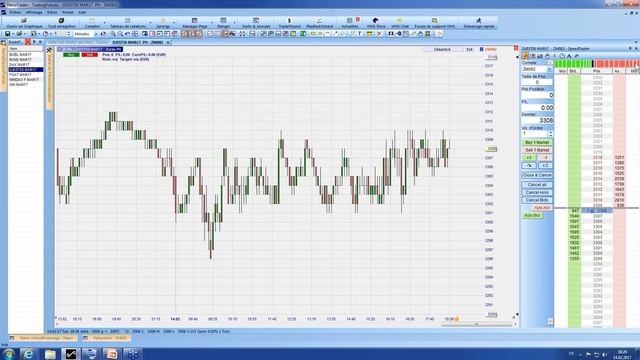Expand the Synergy toolbar dropdown arrow
Image resolution: width=640 pixels, height=360 pixels.
[174, 23]
